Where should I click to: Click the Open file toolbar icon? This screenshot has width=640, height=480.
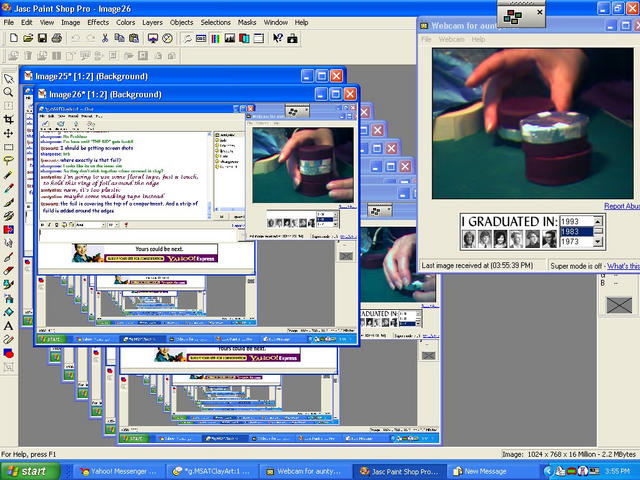click(28, 38)
